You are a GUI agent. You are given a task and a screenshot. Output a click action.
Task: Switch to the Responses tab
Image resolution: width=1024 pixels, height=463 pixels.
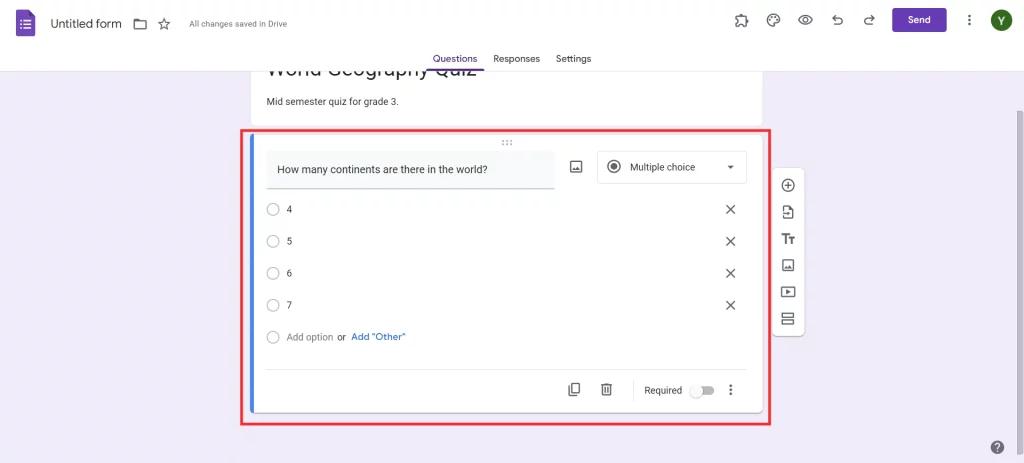point(517,59)
